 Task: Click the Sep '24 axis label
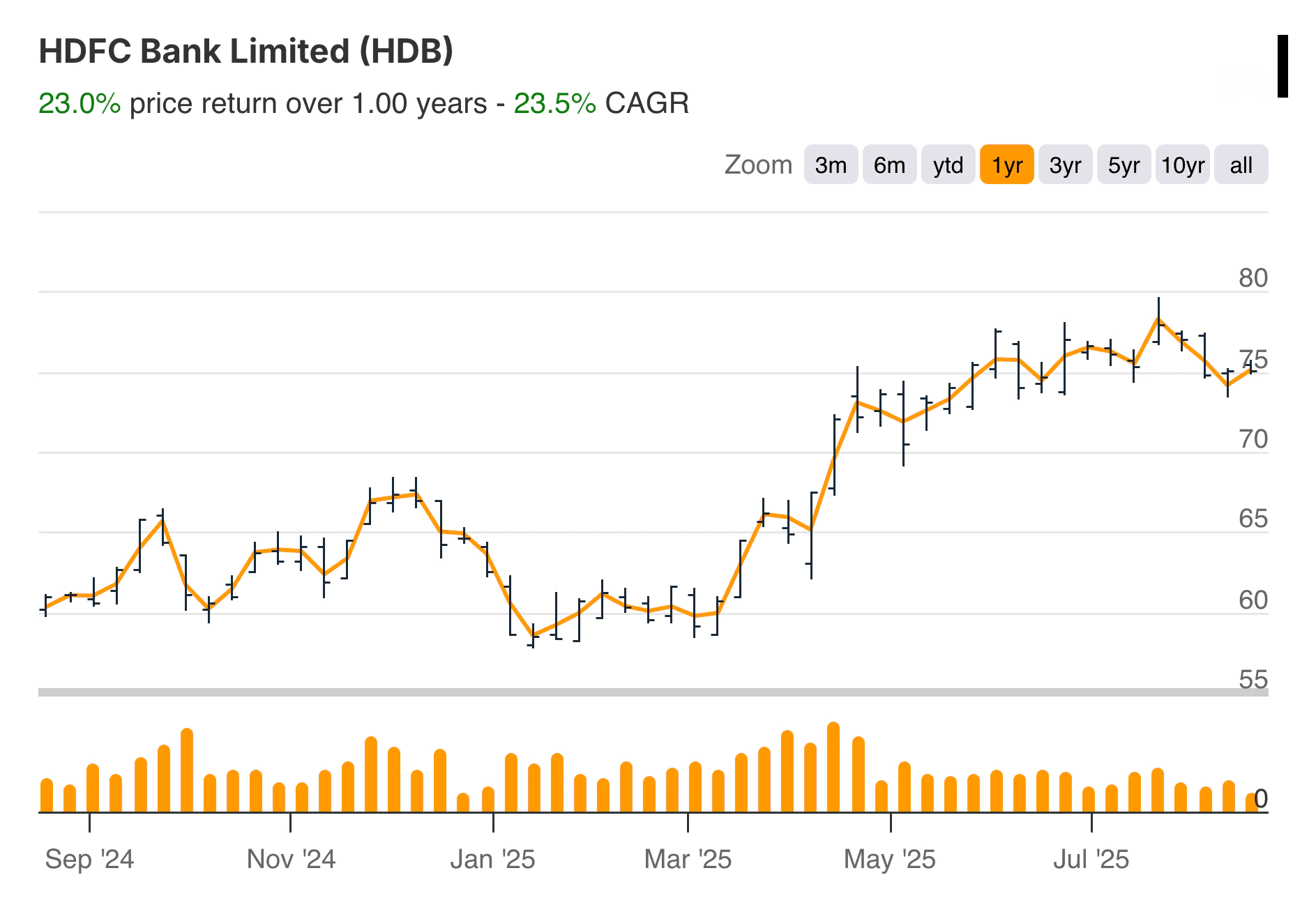(90, 859)
